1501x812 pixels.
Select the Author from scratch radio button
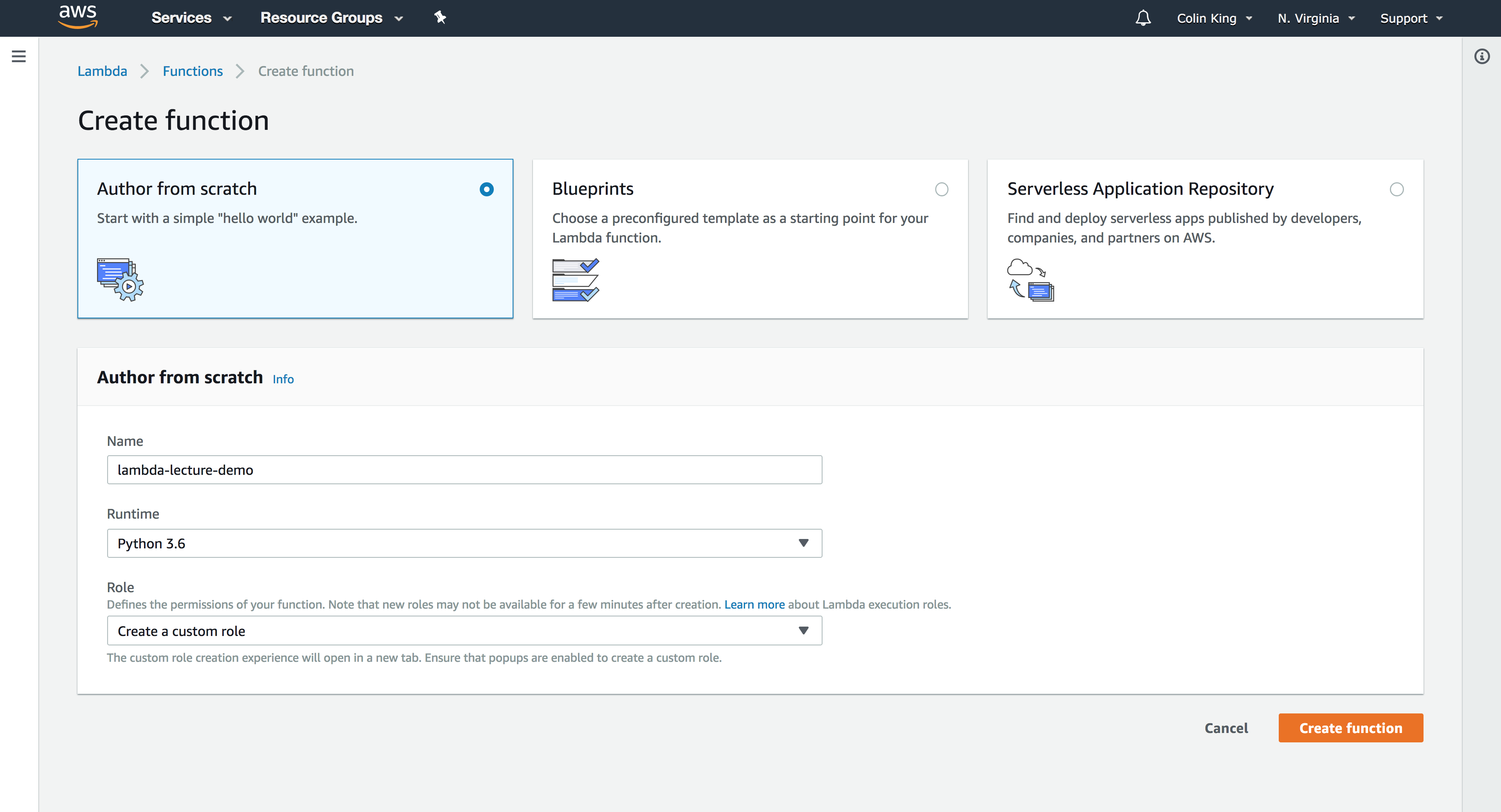(486, 189)
